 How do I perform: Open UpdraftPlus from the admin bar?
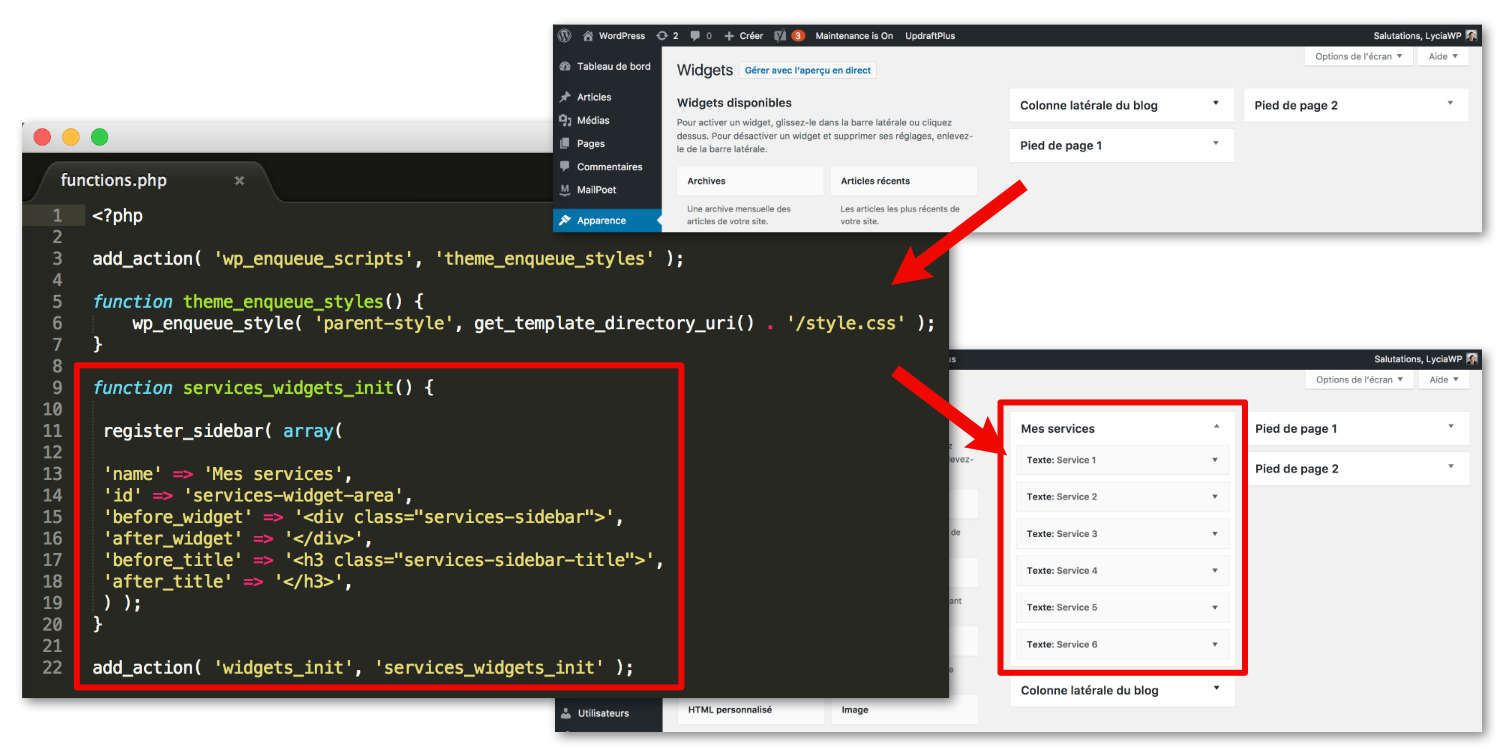pyautogui.click(x=929, y=36)
